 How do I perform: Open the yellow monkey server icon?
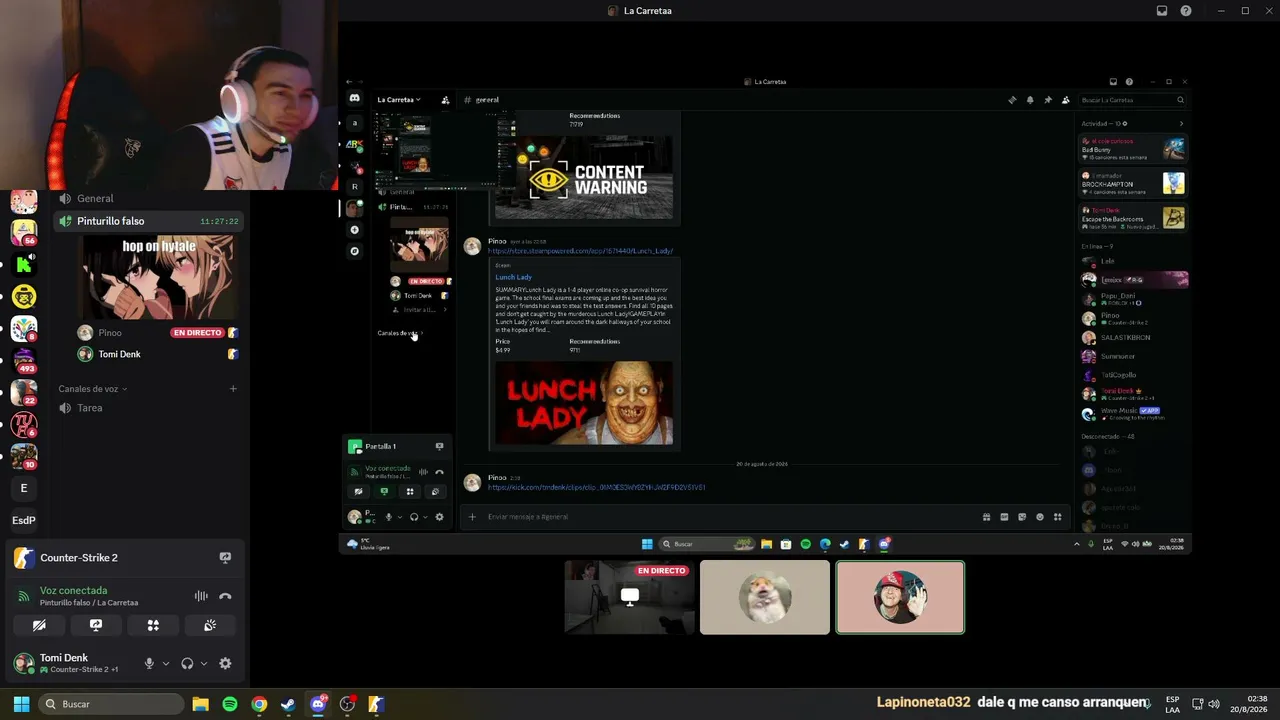coord(24,296)
